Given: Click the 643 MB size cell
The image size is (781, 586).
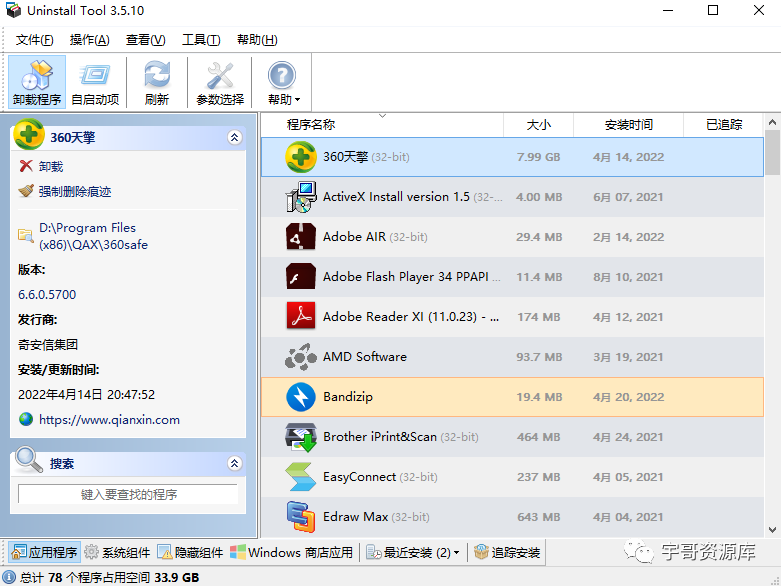Looking at the screenshot, I should (538, 517).
